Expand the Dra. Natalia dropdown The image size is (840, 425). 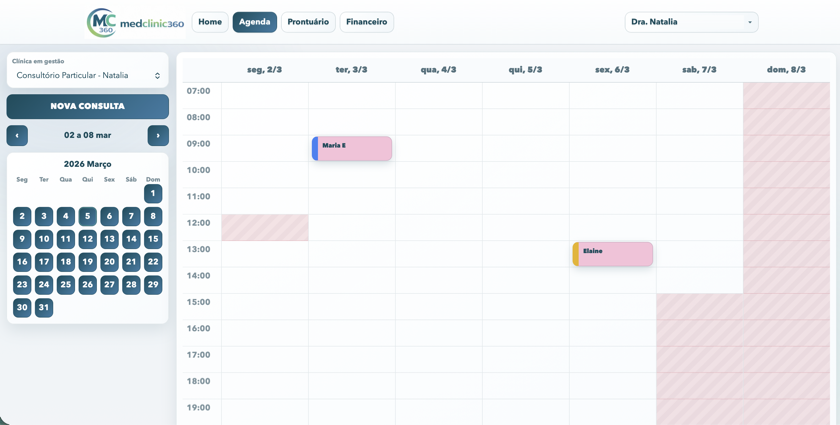[x=691, y=22]
